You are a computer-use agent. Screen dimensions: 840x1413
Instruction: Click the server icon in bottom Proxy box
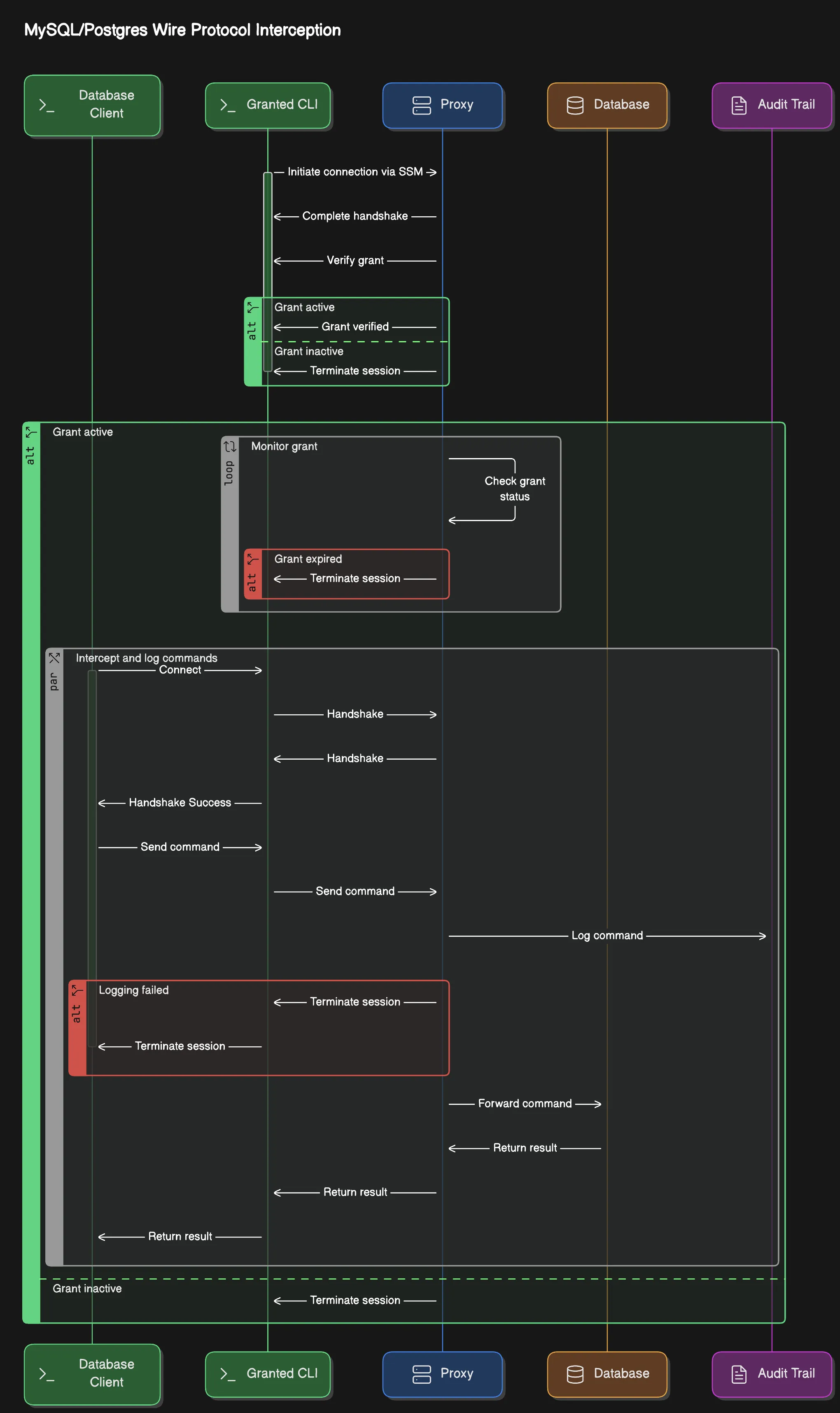422,1374
